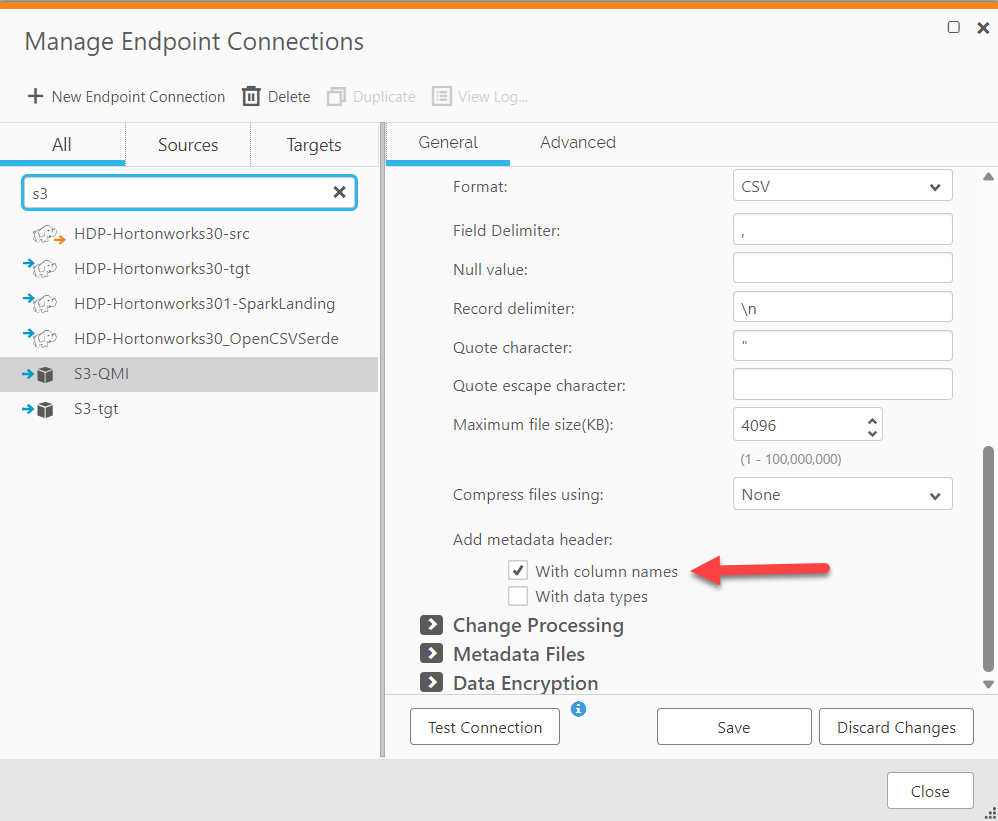The width and height of the screenshot is (998, 821).
Task: Uncheck the With column names checkbox
Action: pyautogui.click(x=518, y=571)
